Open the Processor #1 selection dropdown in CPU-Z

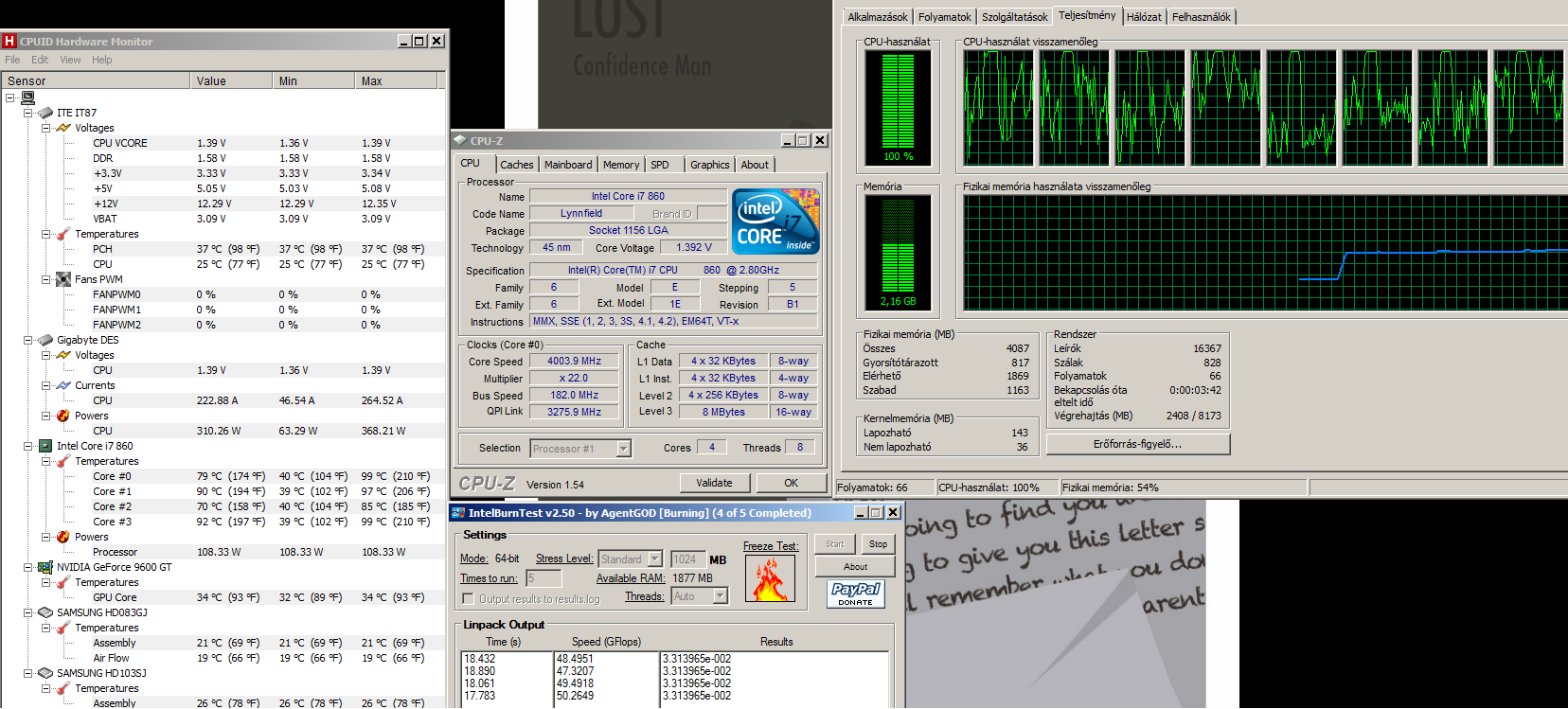(x=623, y=449)
